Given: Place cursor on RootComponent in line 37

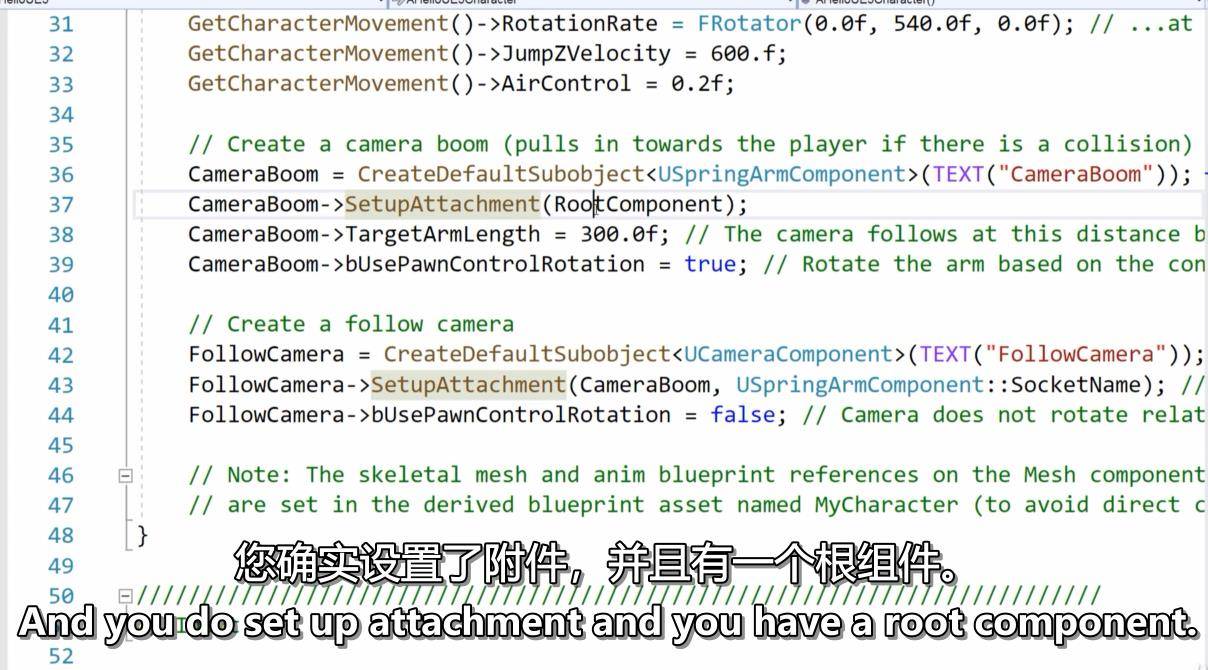Looking at the screenshot, I should (638, 205).
